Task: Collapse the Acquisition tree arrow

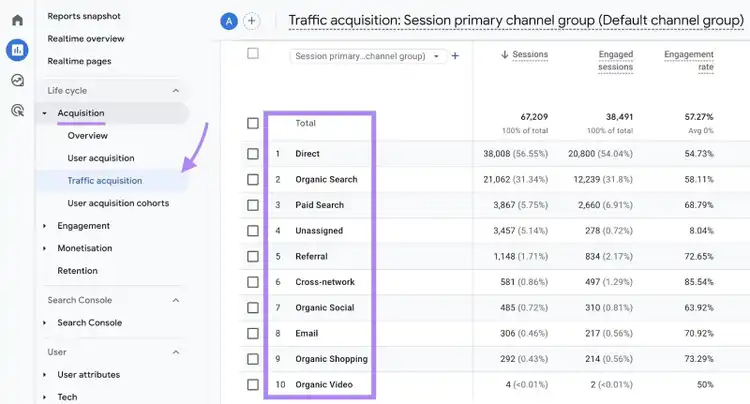Action: coord(44,113)
